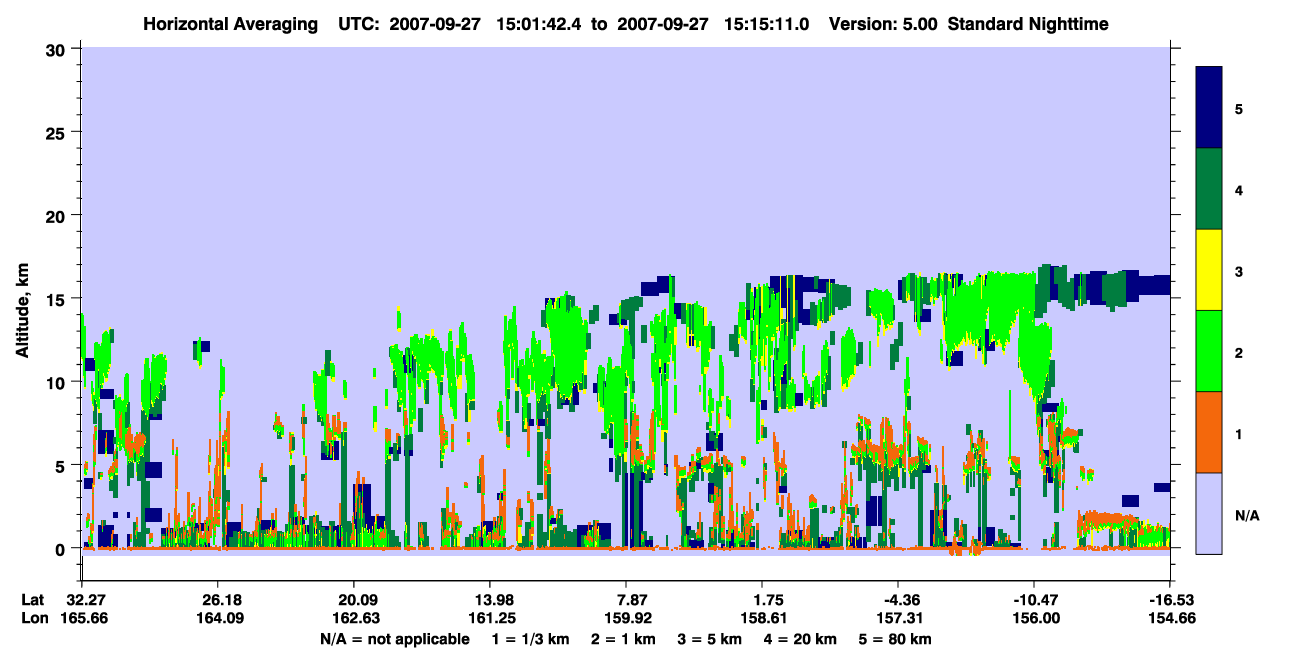Click the 'Version: 5.00 Standard Nighttime' title text

click(x=968, y=24)
